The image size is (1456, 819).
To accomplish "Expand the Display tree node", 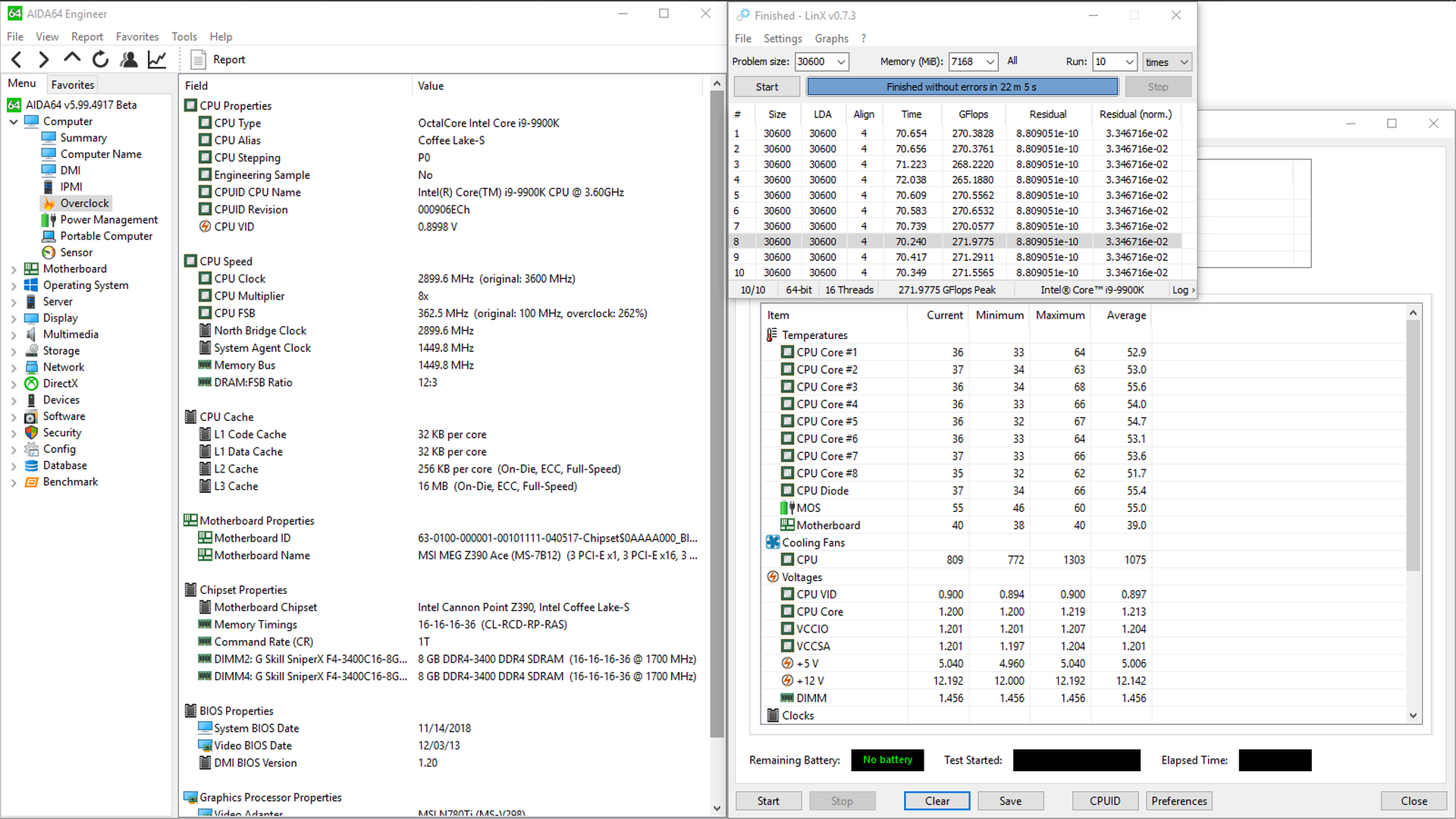I will point(14,318).
